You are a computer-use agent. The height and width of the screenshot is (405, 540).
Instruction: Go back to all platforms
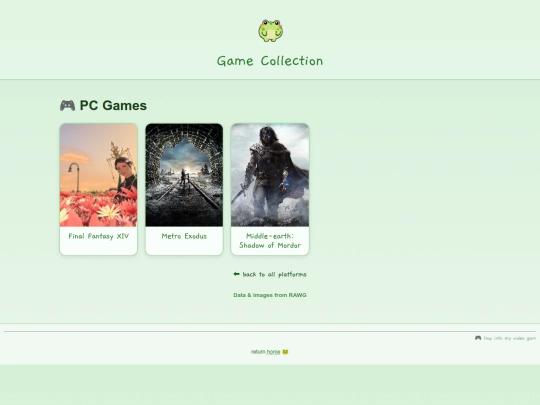tap(270, 274)
